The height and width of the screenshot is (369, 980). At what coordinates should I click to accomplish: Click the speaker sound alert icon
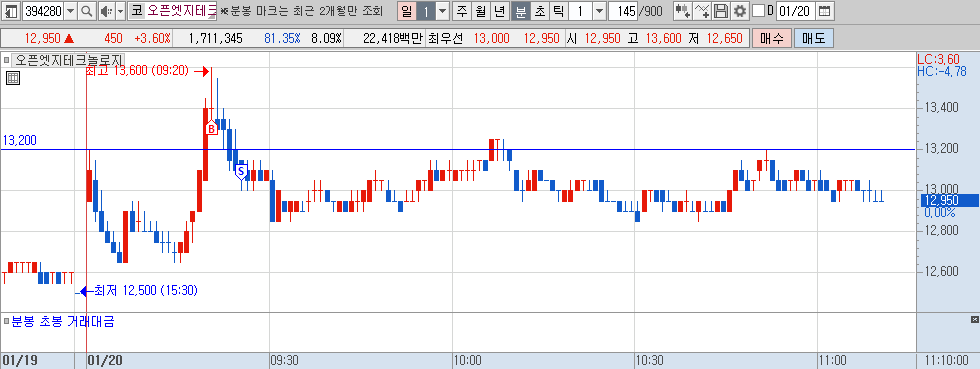[106, 11]
